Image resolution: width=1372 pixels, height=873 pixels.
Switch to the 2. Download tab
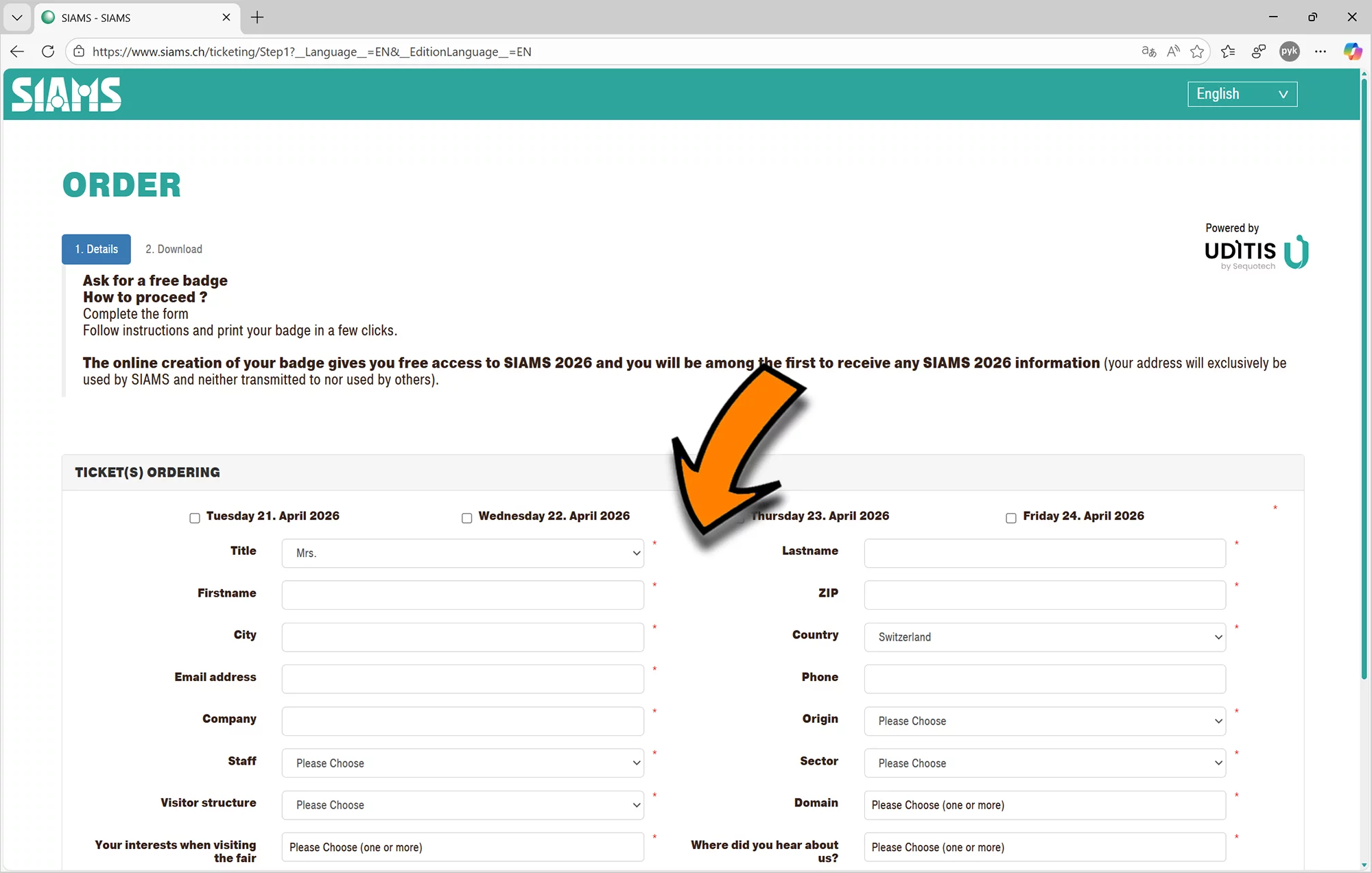[174, 249]
